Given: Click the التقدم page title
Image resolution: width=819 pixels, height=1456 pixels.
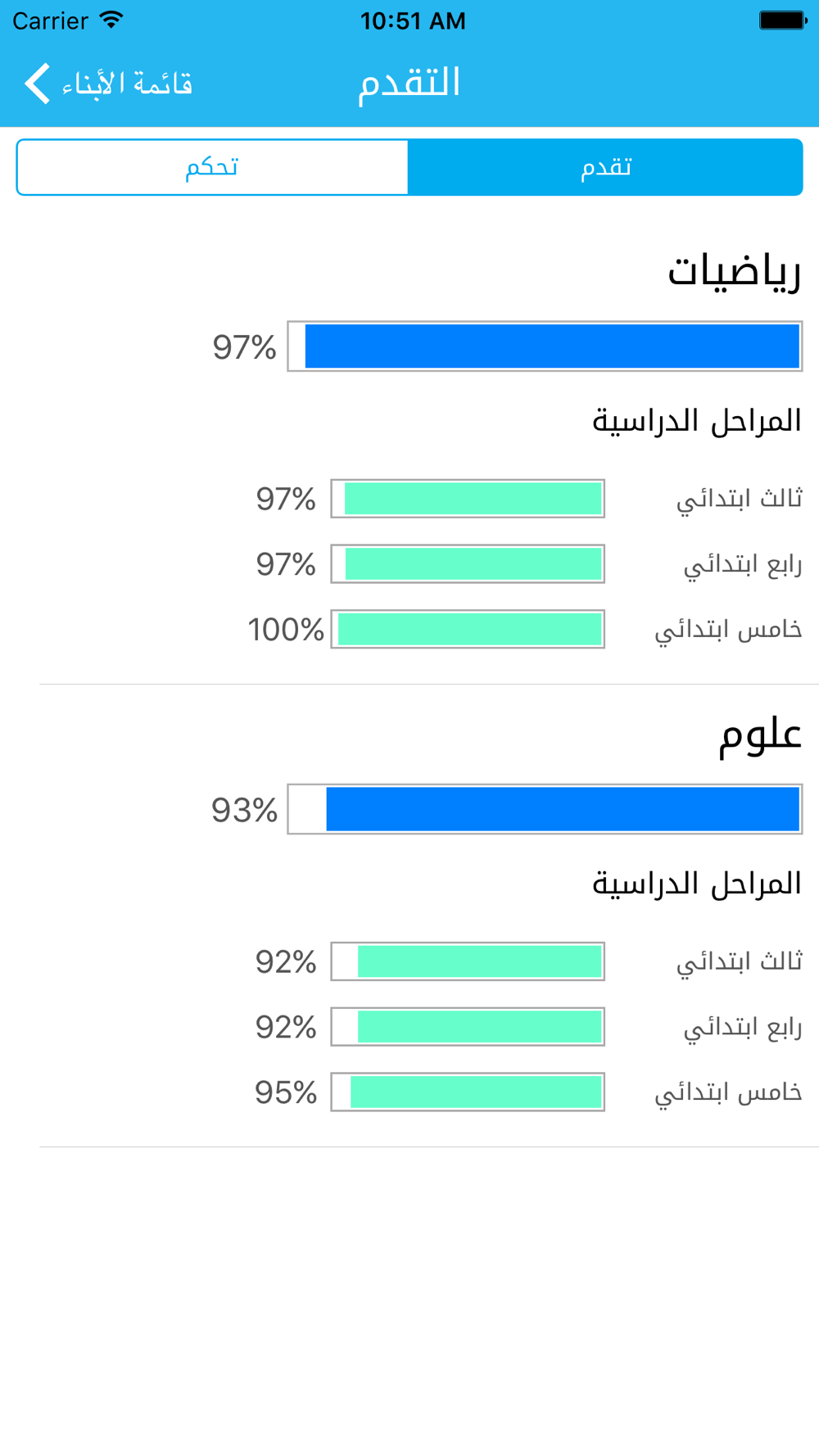Looking at the screenshot, I should (x=409, y=84).
